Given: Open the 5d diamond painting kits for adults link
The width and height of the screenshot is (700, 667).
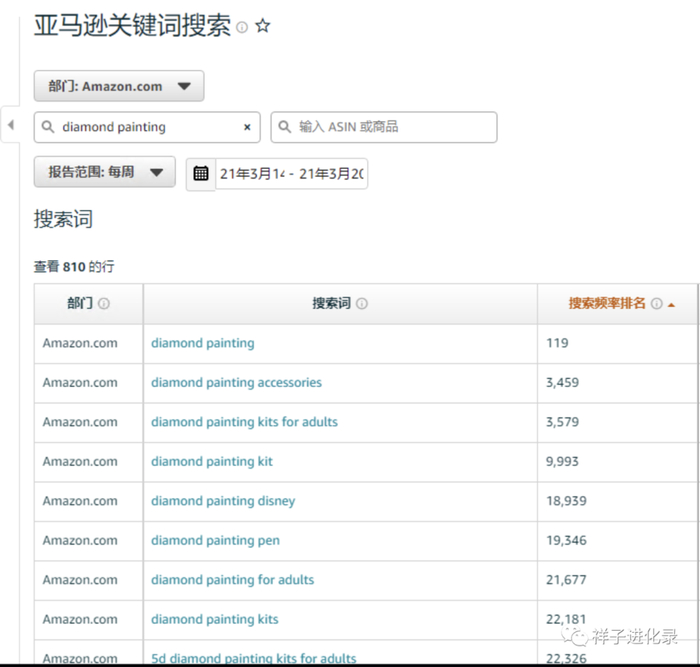Looking at the screenshot, I should pos(254,659).
